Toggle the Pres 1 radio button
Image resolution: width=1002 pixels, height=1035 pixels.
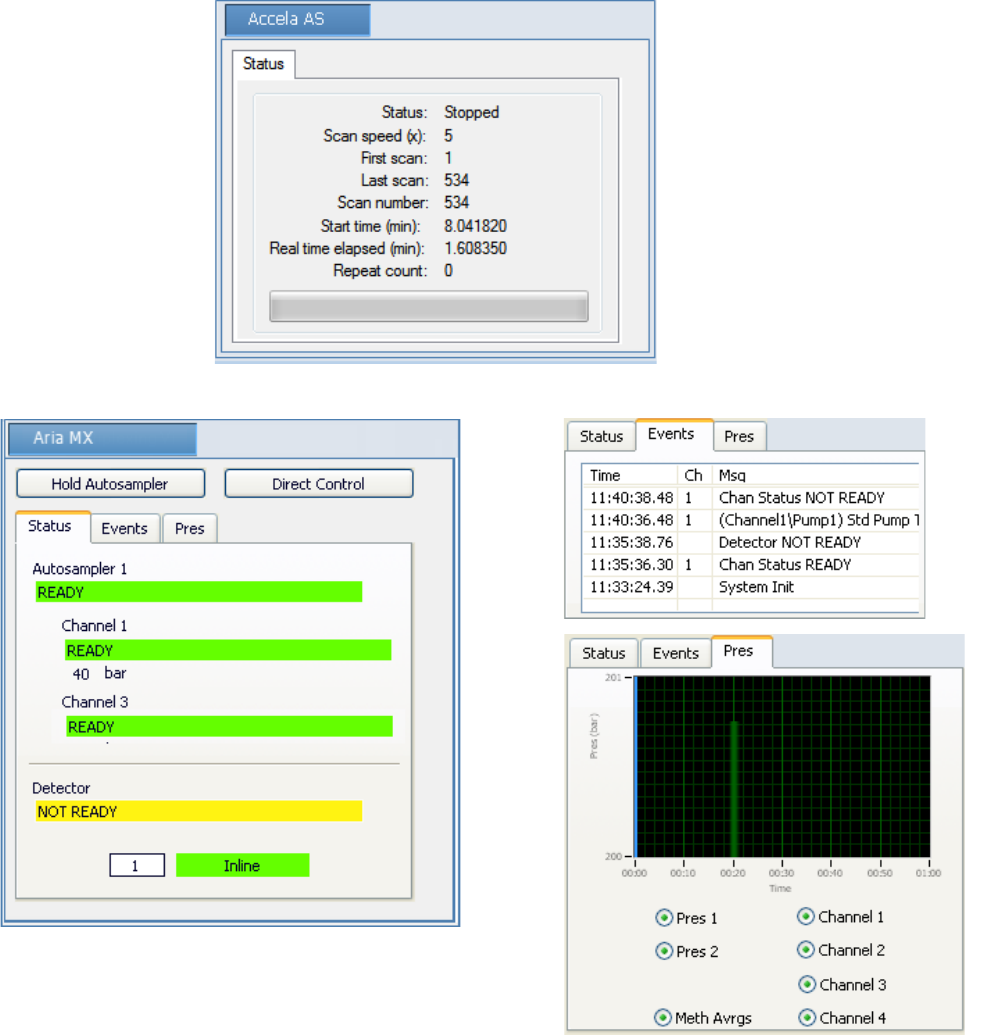pos(663,918)
